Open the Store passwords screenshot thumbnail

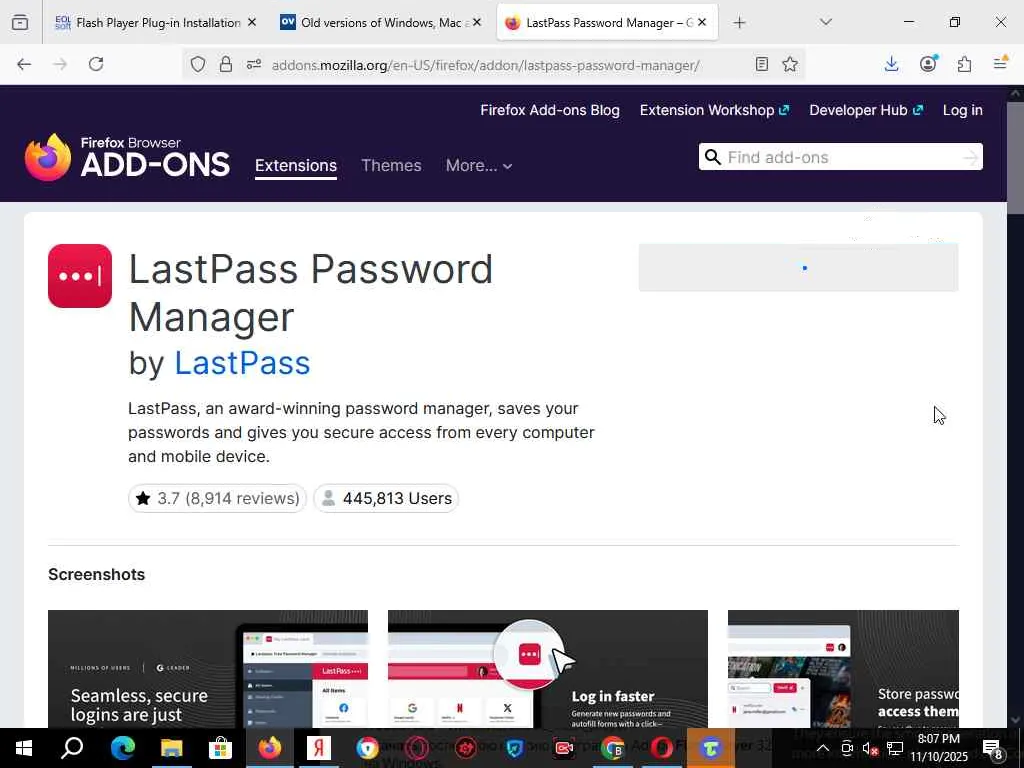tap(843, 669)
